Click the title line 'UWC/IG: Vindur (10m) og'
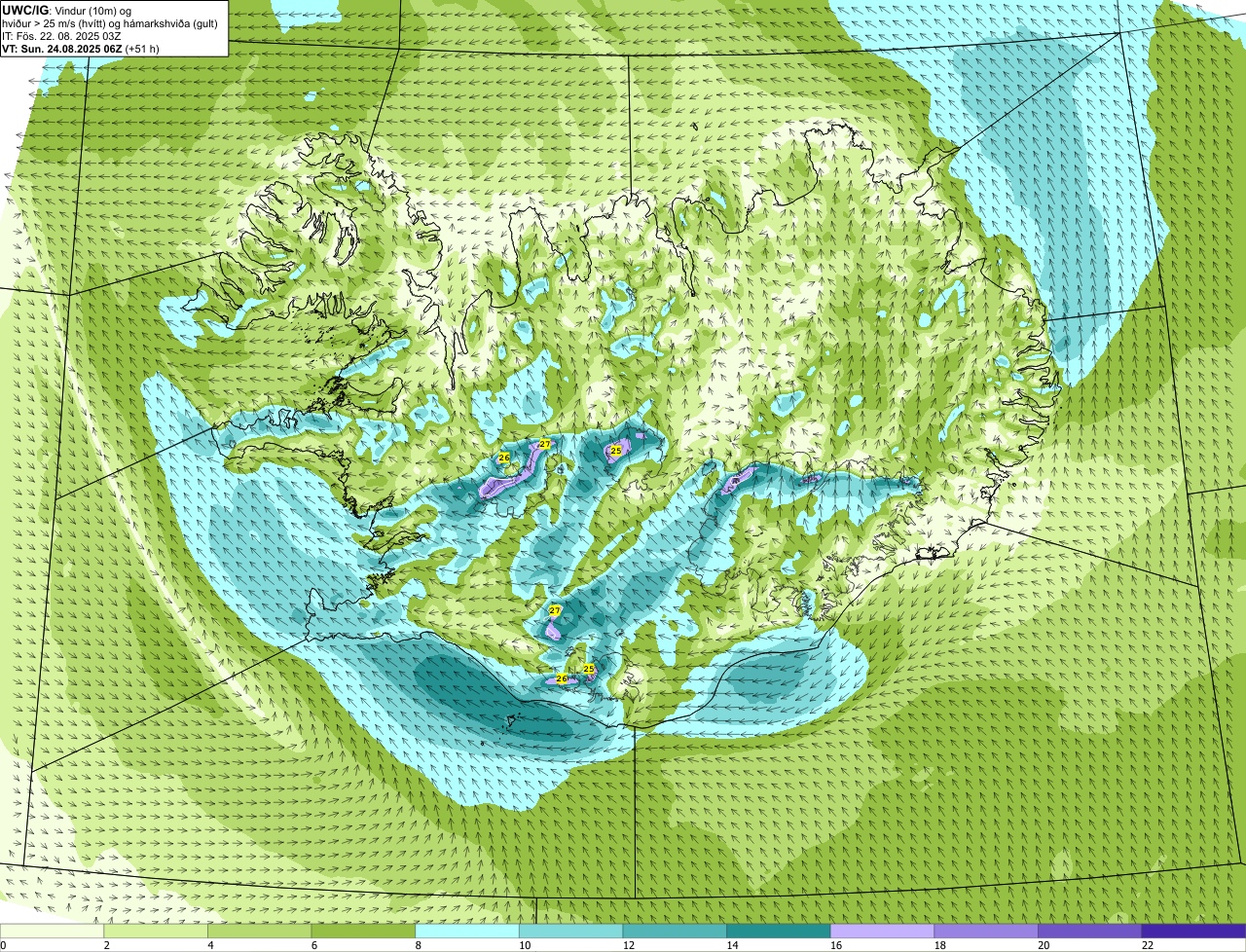The image size is (1246, 952). [67, 10]
